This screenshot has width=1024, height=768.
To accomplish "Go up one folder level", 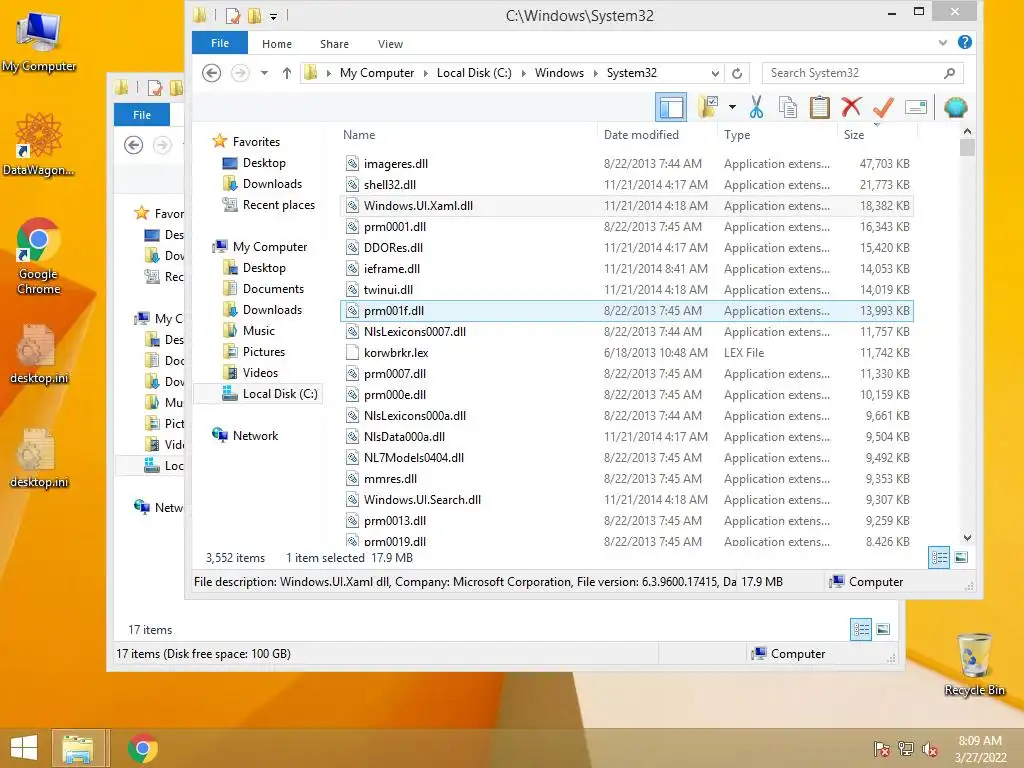I will tap(287, 73).
